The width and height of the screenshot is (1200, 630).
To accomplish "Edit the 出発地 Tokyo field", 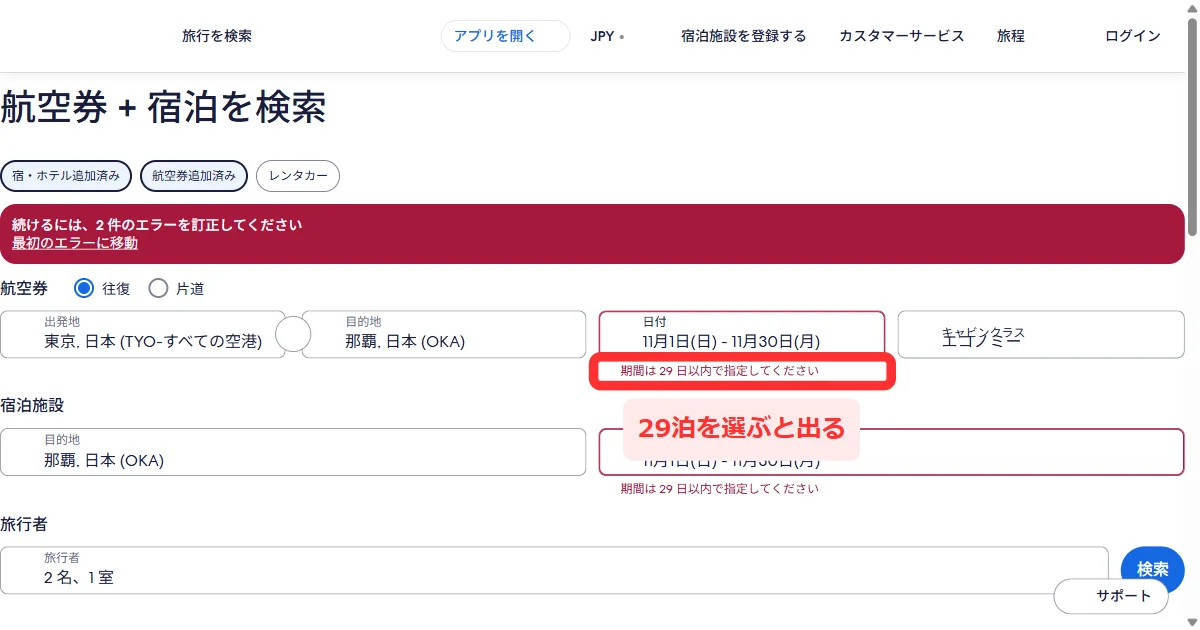I will tap(142, 334).
